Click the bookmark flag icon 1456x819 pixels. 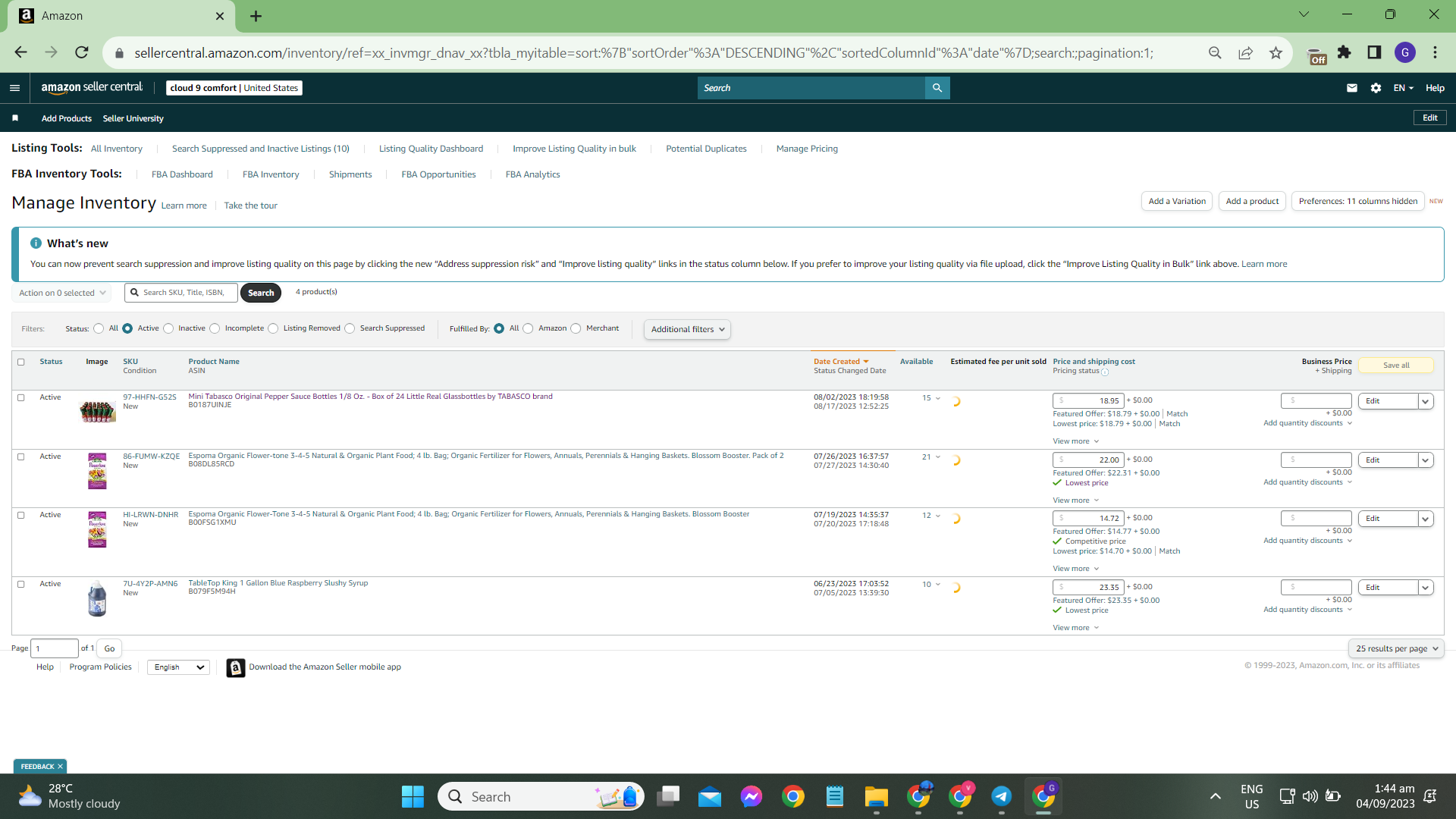click(x=15, y=118)
